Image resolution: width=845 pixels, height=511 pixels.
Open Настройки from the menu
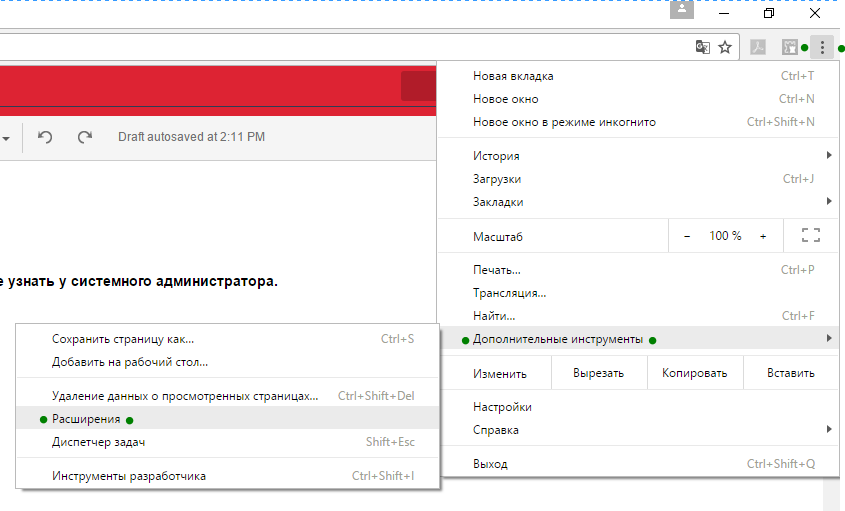coord(638,407)
